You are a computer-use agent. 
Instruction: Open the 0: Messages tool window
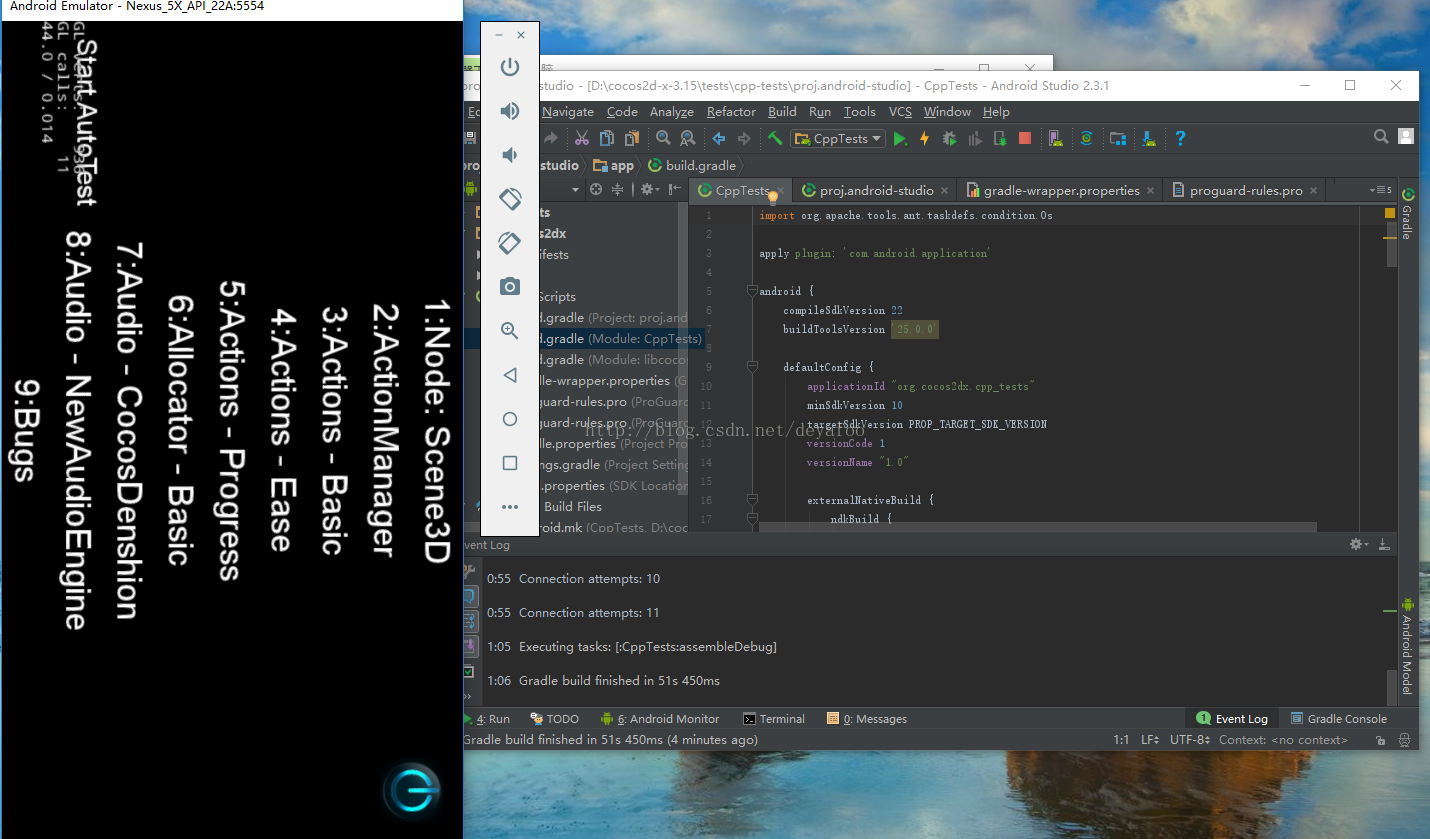pyautogui.click(x=867, y=719)
